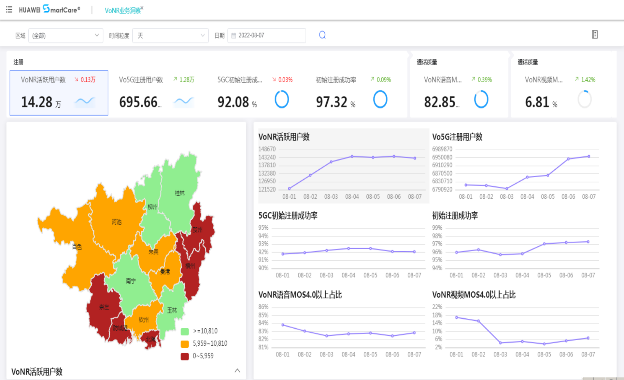Open the region dropdown selector
The width and height of the screenshot is (624, 380).
[66, 35]
